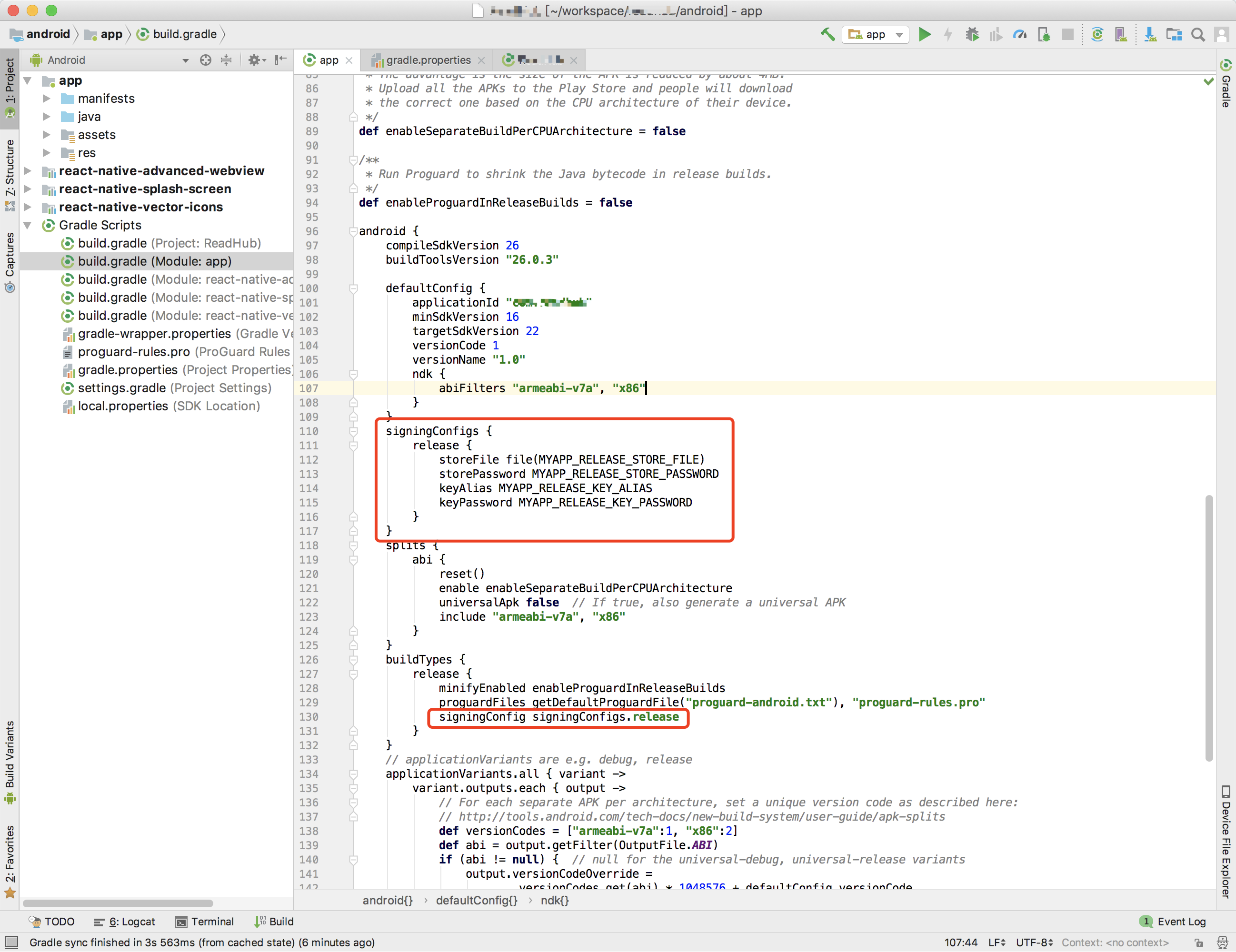
Task: Open gradle-wrapper.properties file
Action: pos(177,334)
